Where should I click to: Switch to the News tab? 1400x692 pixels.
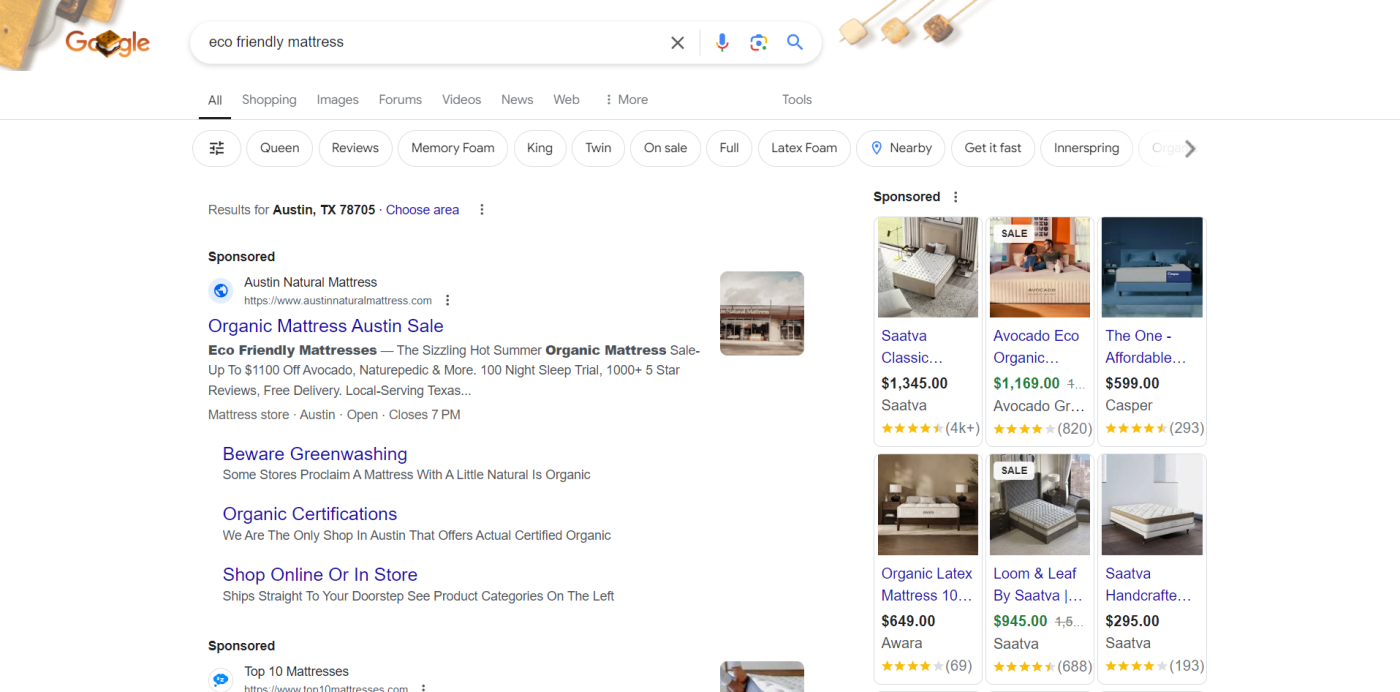click(517, 100)
